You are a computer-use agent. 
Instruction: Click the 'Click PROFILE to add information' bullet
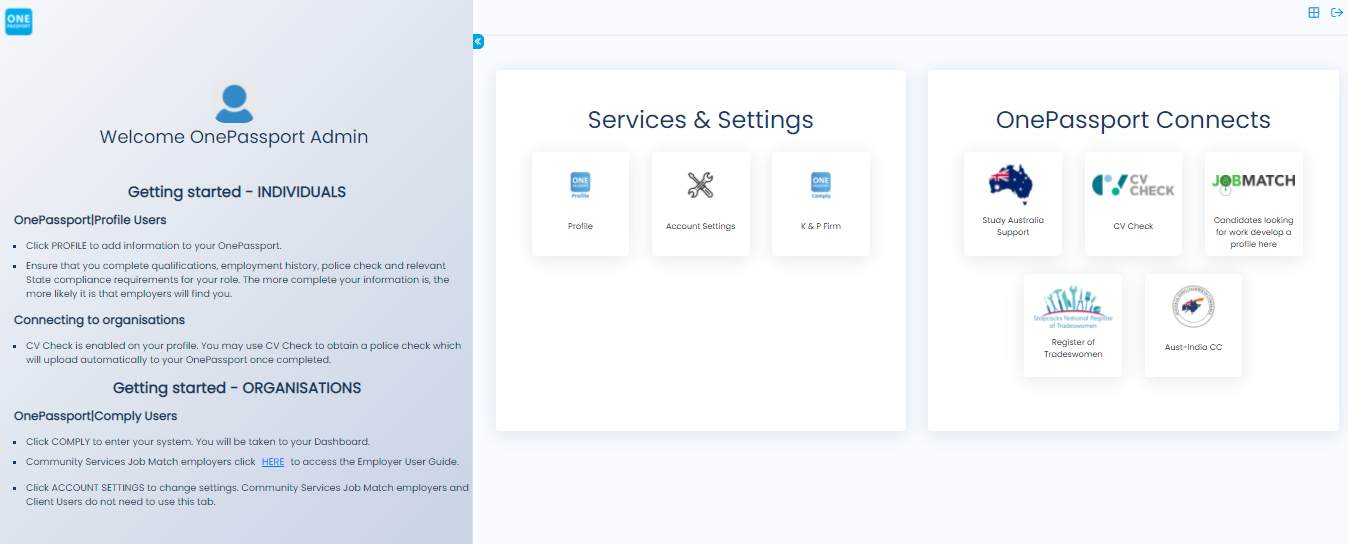pyautogui.click(x=154, y=245)
